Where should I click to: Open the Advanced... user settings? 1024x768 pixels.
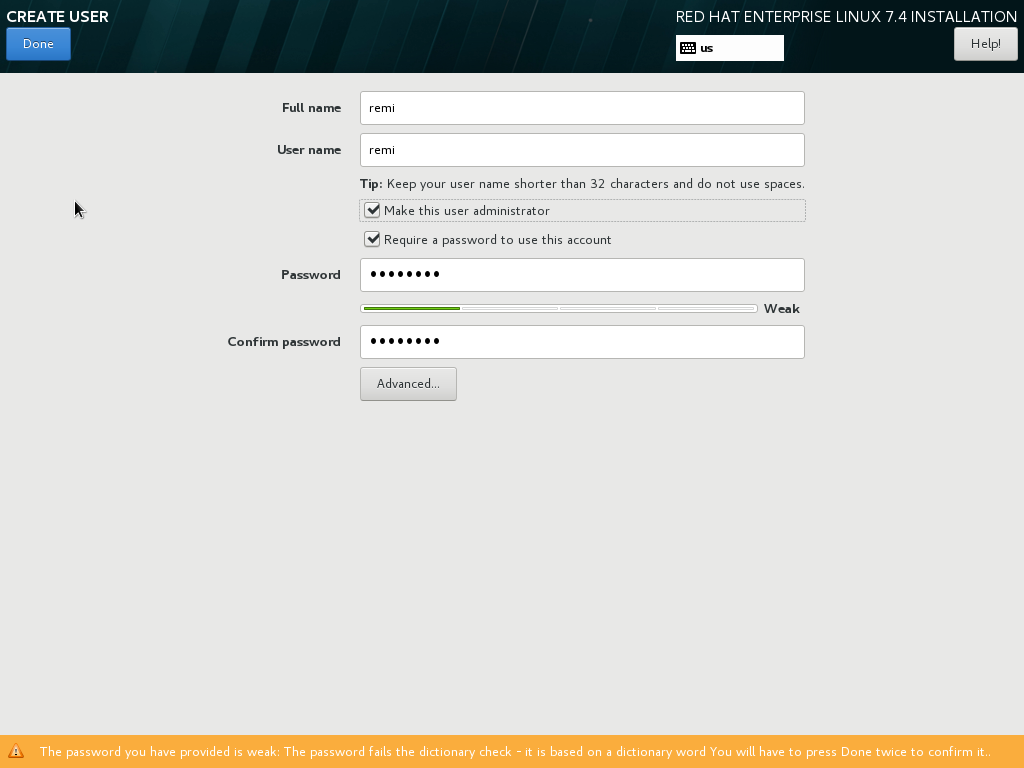pos(408,383)
